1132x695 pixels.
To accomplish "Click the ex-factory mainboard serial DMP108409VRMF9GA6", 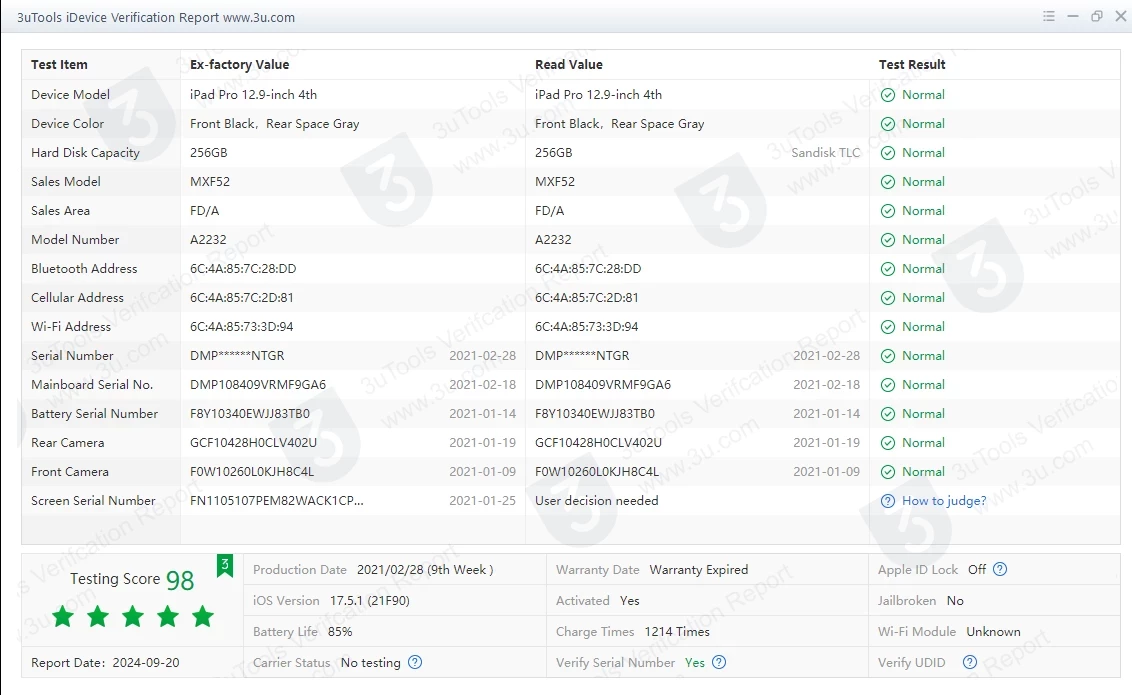I will coord(258,385).
